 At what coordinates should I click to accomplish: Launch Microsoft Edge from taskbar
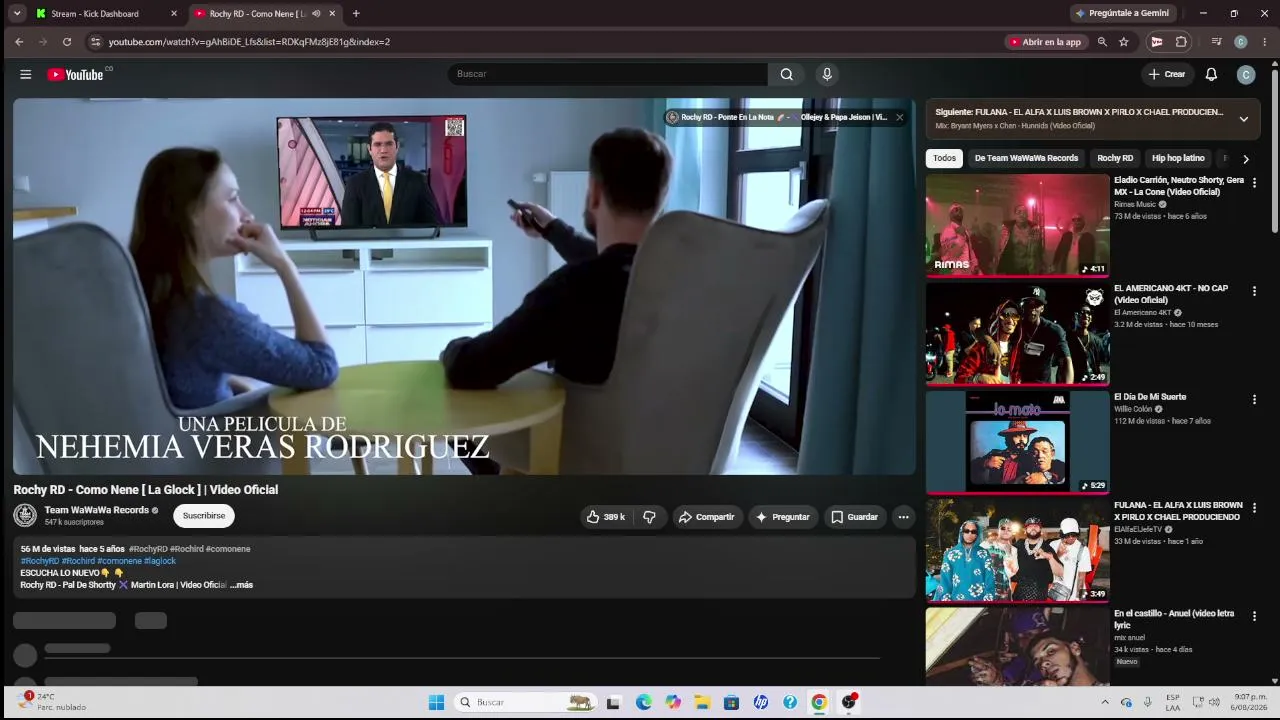click(x=643, y=702)
